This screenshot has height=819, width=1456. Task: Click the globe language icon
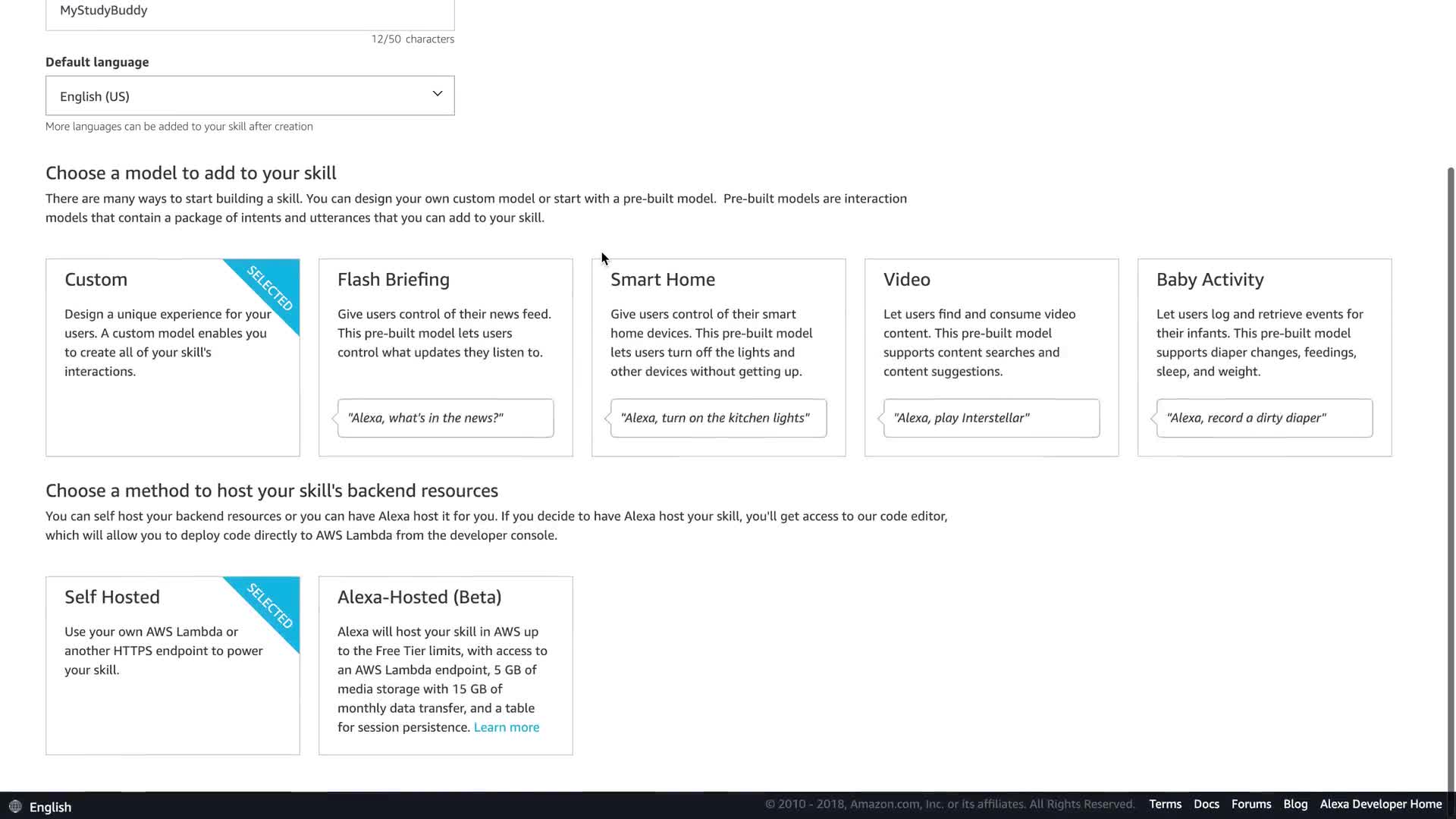(15, 806)
